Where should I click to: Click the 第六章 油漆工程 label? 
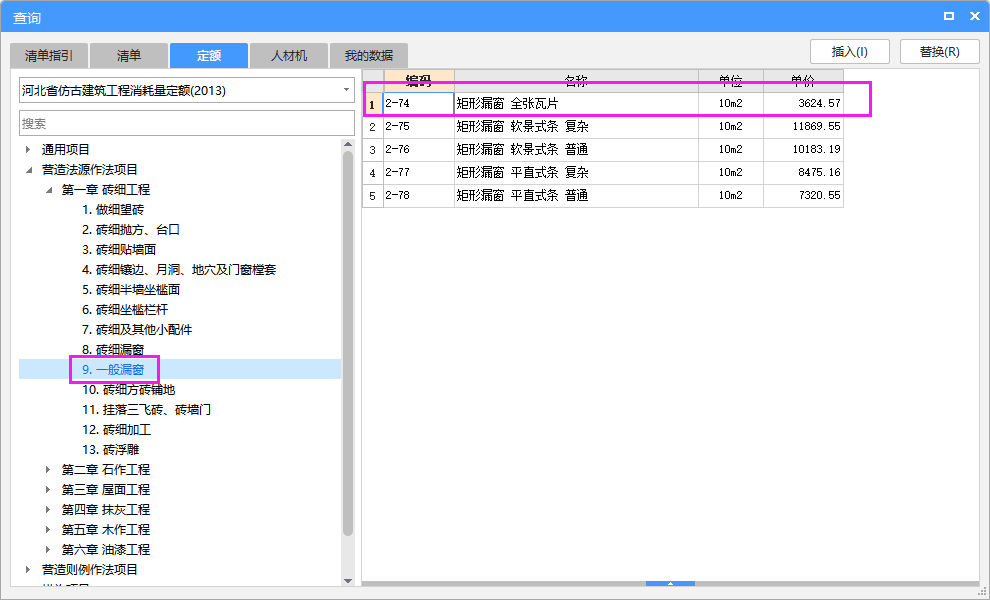click(105, 550)
